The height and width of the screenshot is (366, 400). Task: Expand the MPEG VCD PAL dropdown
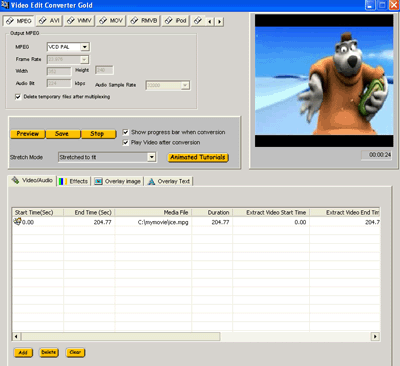coord(85,47)
